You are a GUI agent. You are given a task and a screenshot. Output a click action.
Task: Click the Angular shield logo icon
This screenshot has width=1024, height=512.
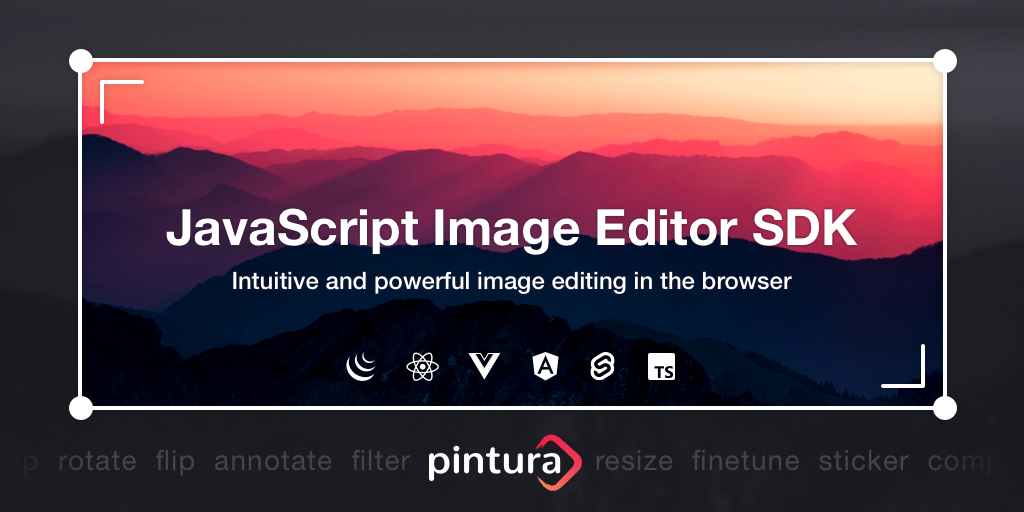(x=545, y=366)
